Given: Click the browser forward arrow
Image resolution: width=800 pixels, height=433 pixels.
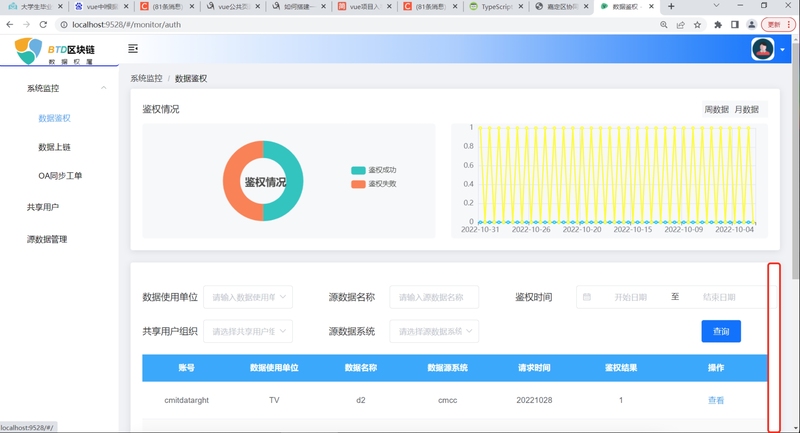Looking at the screenshot, I should [x=26, y=24].
